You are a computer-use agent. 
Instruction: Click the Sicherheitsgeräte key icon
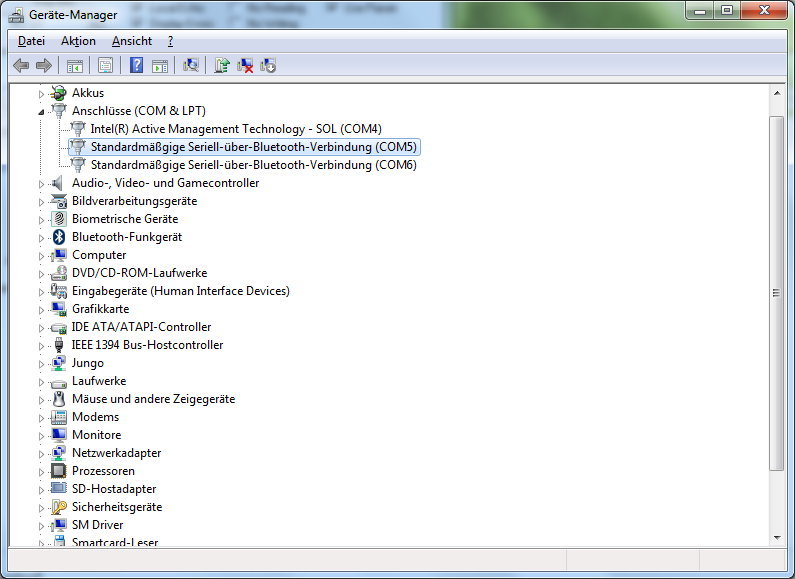[59, 507]
